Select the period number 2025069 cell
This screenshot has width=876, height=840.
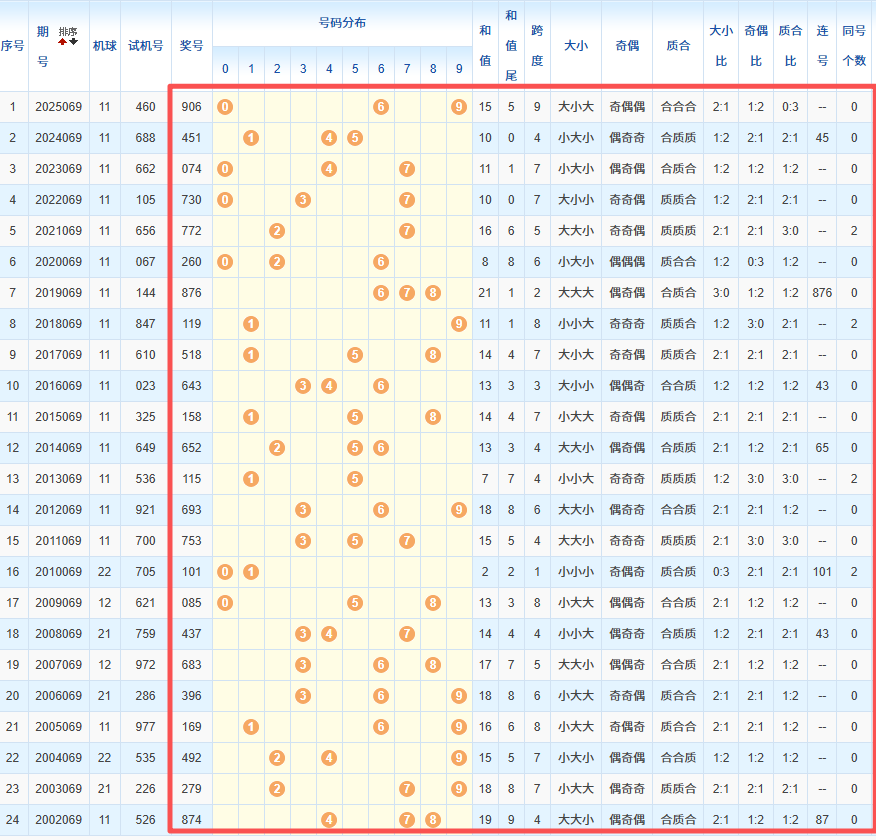click(58, 107)
